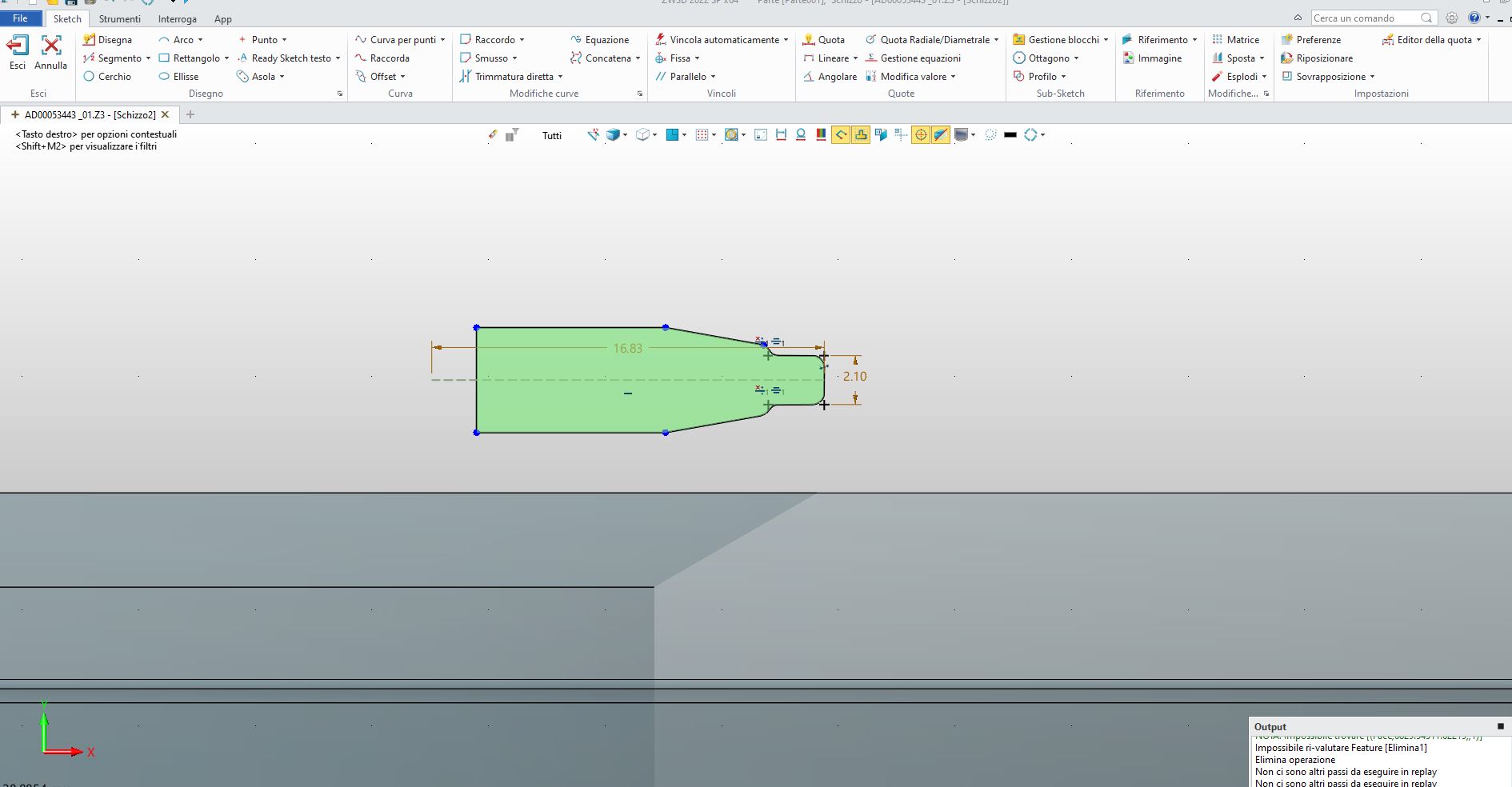Toggle the highlighted dimension-display icon
The image size is (1512, 787).
pyautogui.click(x=861, y=135)
